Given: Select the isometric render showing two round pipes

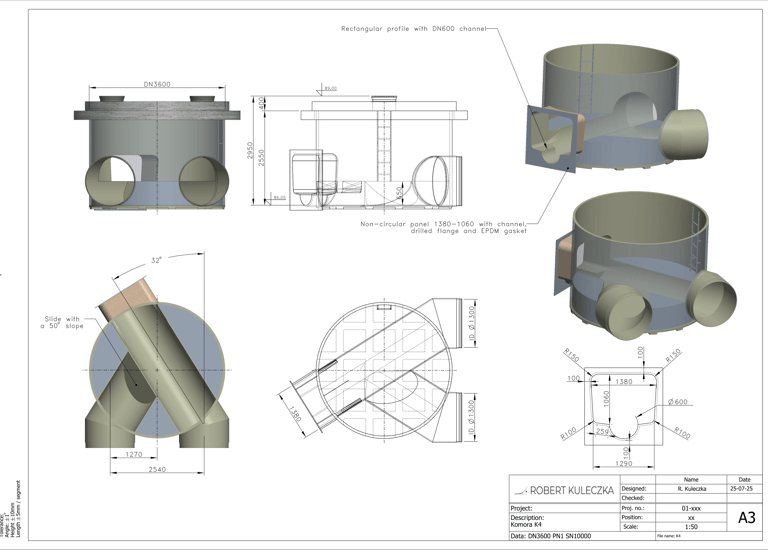Looking at the screenshot, I should coord(645,268).
